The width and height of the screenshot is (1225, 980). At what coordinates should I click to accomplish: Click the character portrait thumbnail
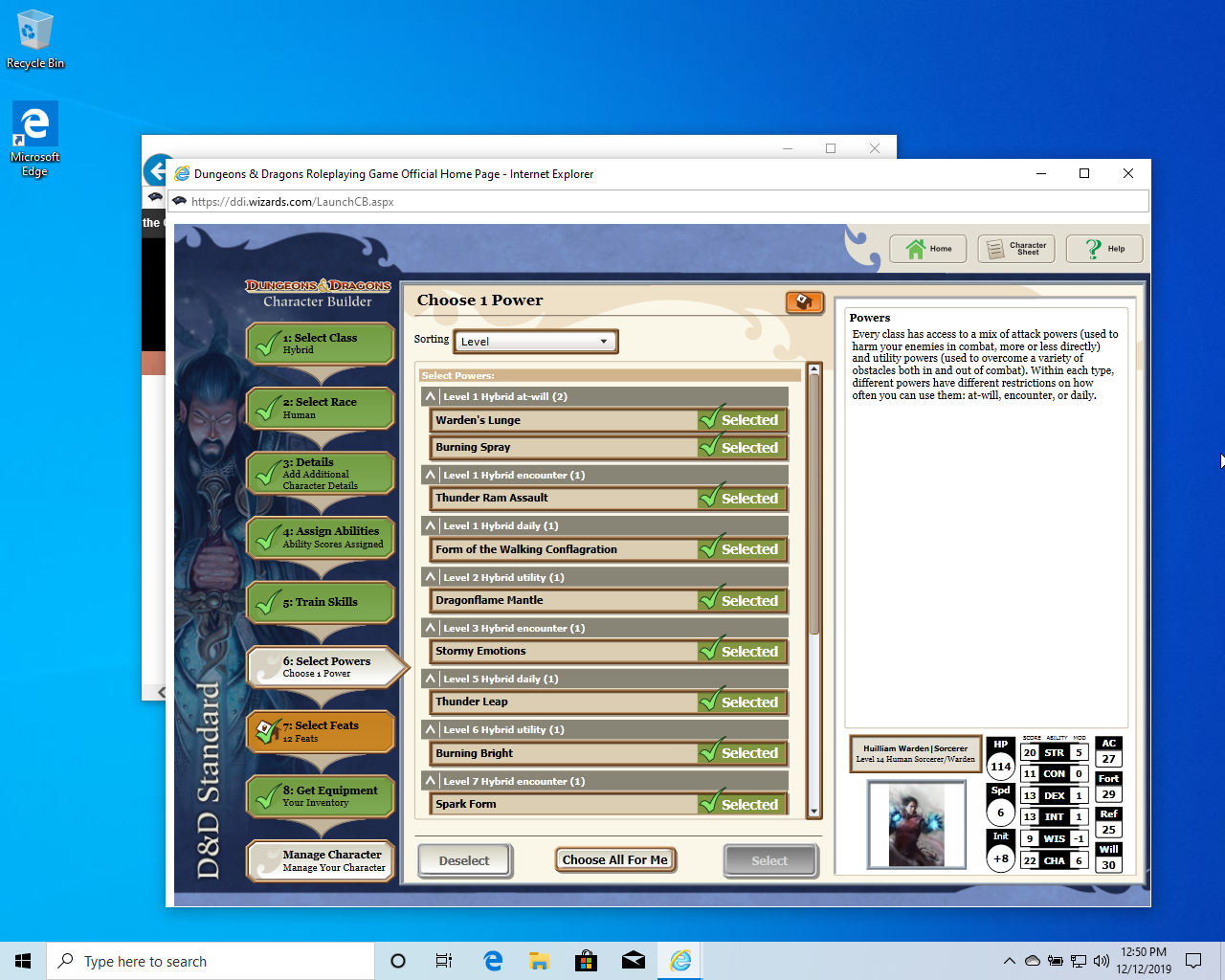[x=916, y=824]
